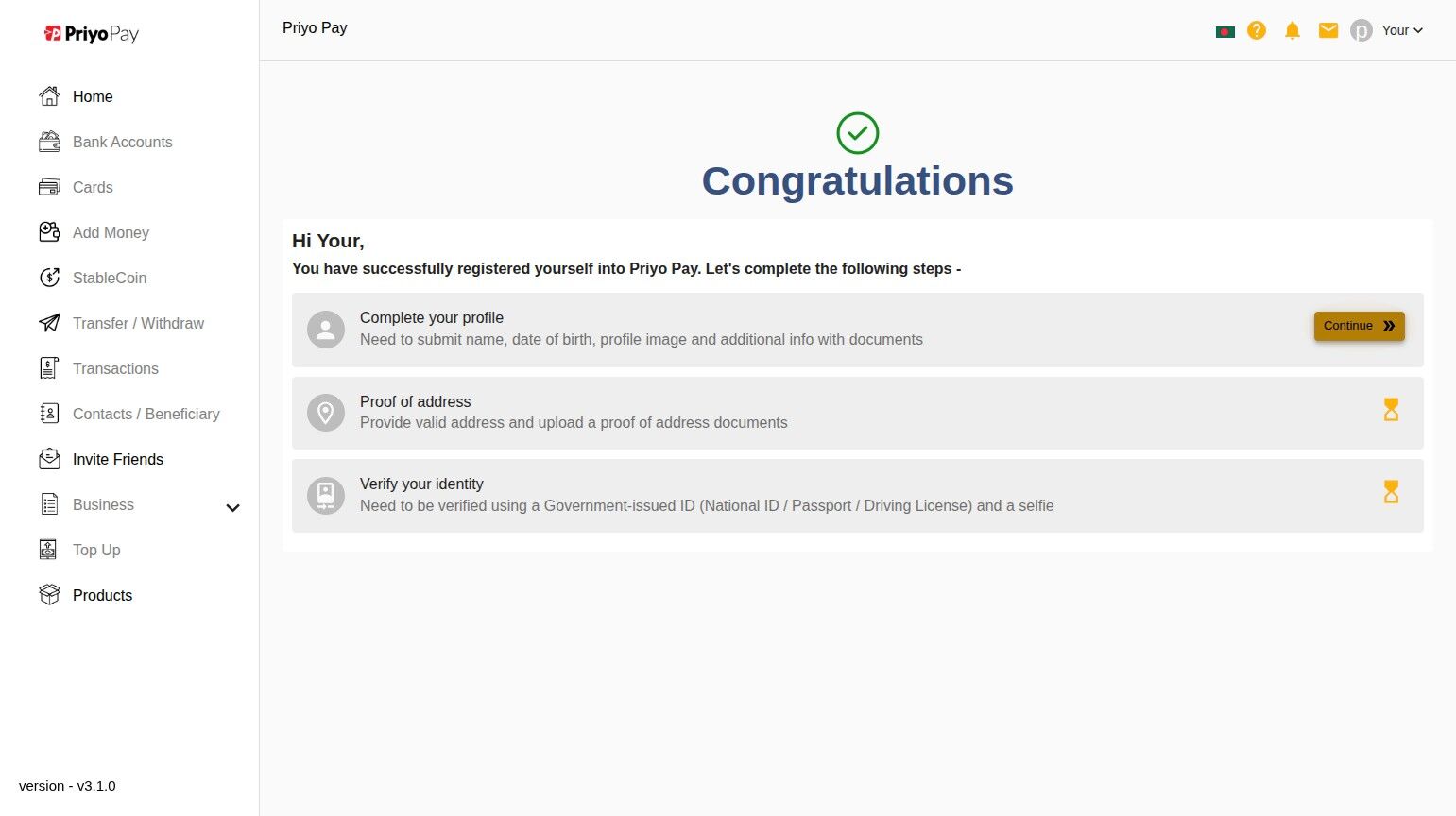Click the Add Money wallet icon
1456x816 pixels.
click(49, 232)
